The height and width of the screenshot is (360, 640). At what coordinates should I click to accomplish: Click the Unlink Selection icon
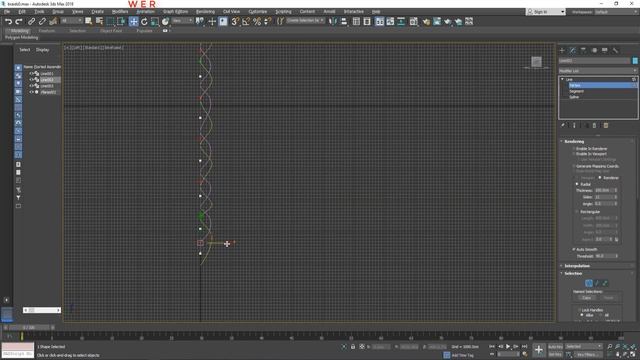click(42, 22)
